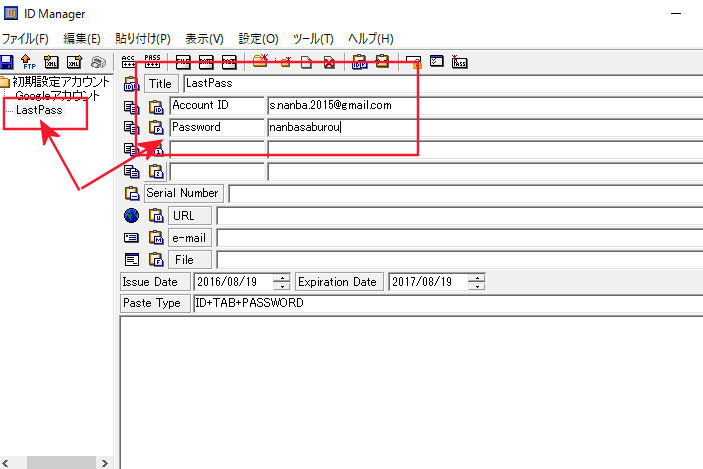Click the Password label field
This screenshot has width=703, height=469.
click(x=217, y=128)
